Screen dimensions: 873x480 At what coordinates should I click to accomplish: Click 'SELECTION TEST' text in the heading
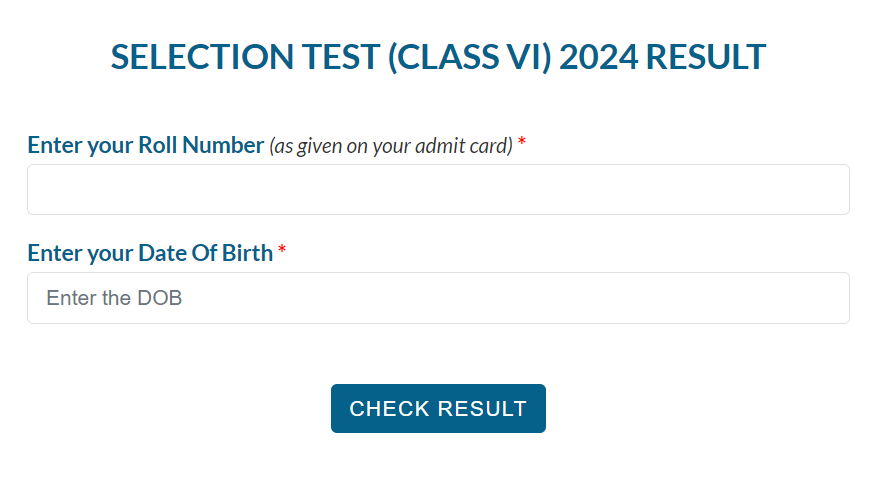pos(244,57)
